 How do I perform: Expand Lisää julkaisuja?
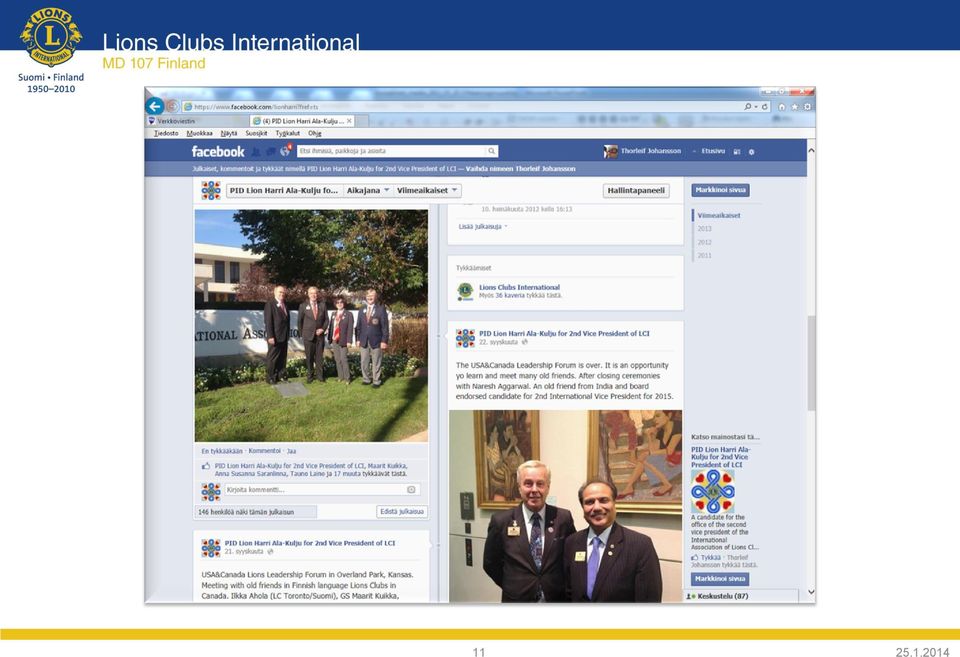[482, 227]
